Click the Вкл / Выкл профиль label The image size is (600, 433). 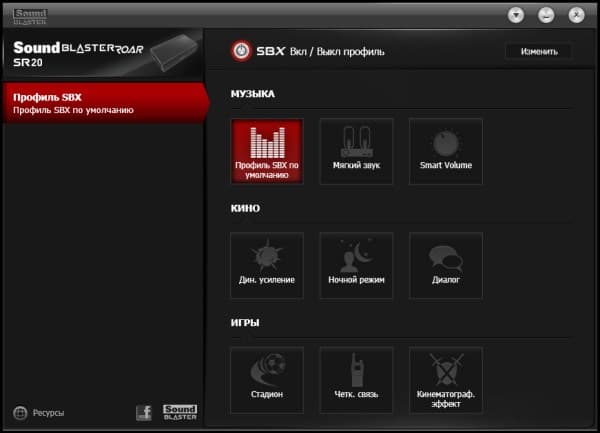[x=337, y=52]
